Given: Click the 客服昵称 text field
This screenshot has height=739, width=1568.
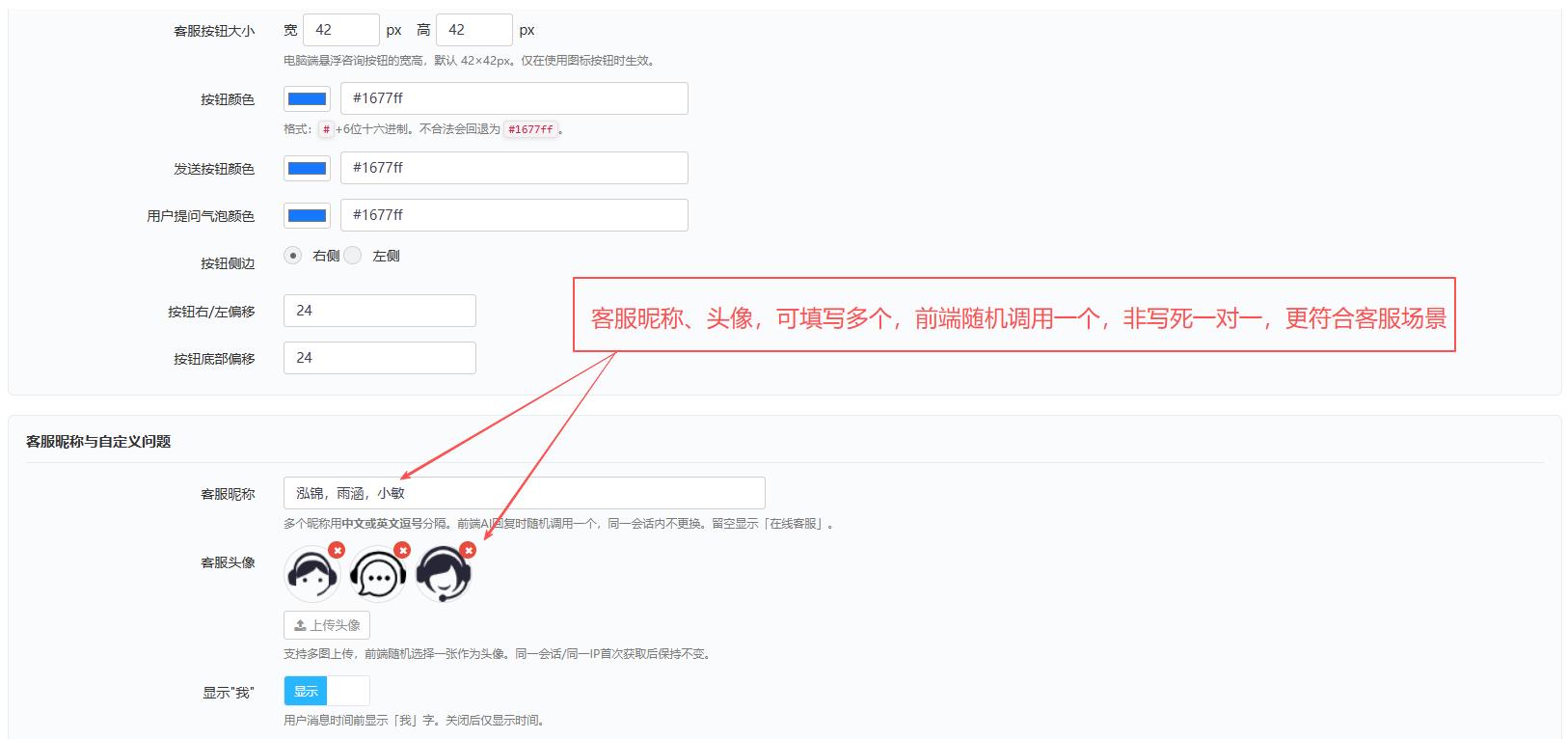Looking at the screenshot, I should click(525, 493).
